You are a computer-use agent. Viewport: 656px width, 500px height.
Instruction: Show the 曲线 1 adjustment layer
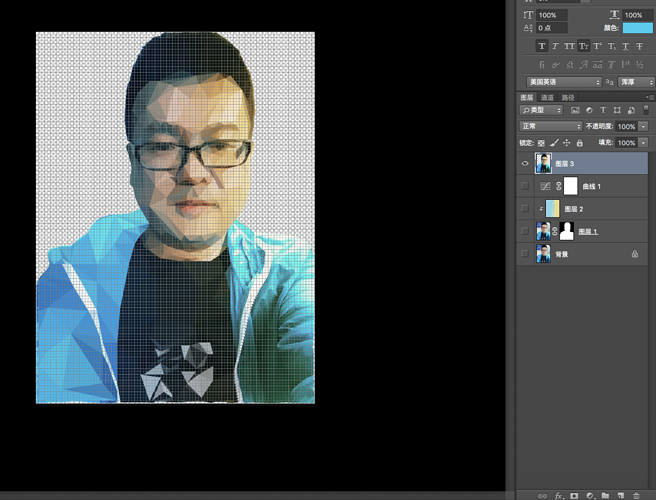[x=525, y=186]
